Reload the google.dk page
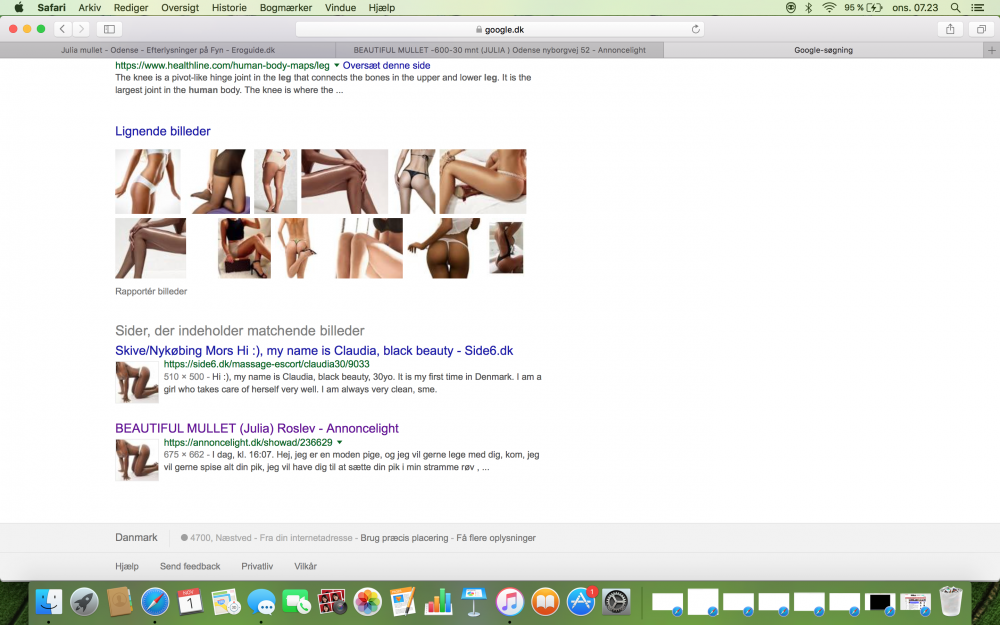 pos(695,29)
